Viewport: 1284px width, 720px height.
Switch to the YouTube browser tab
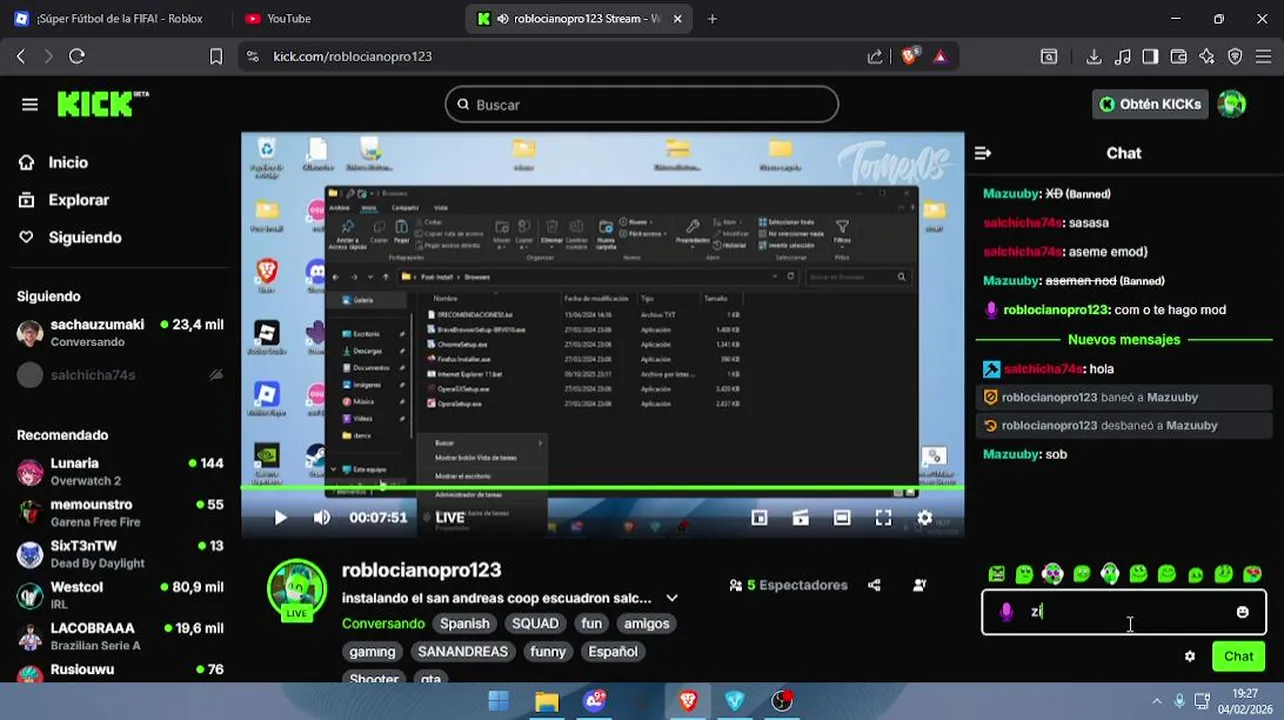tap(289, 18)
